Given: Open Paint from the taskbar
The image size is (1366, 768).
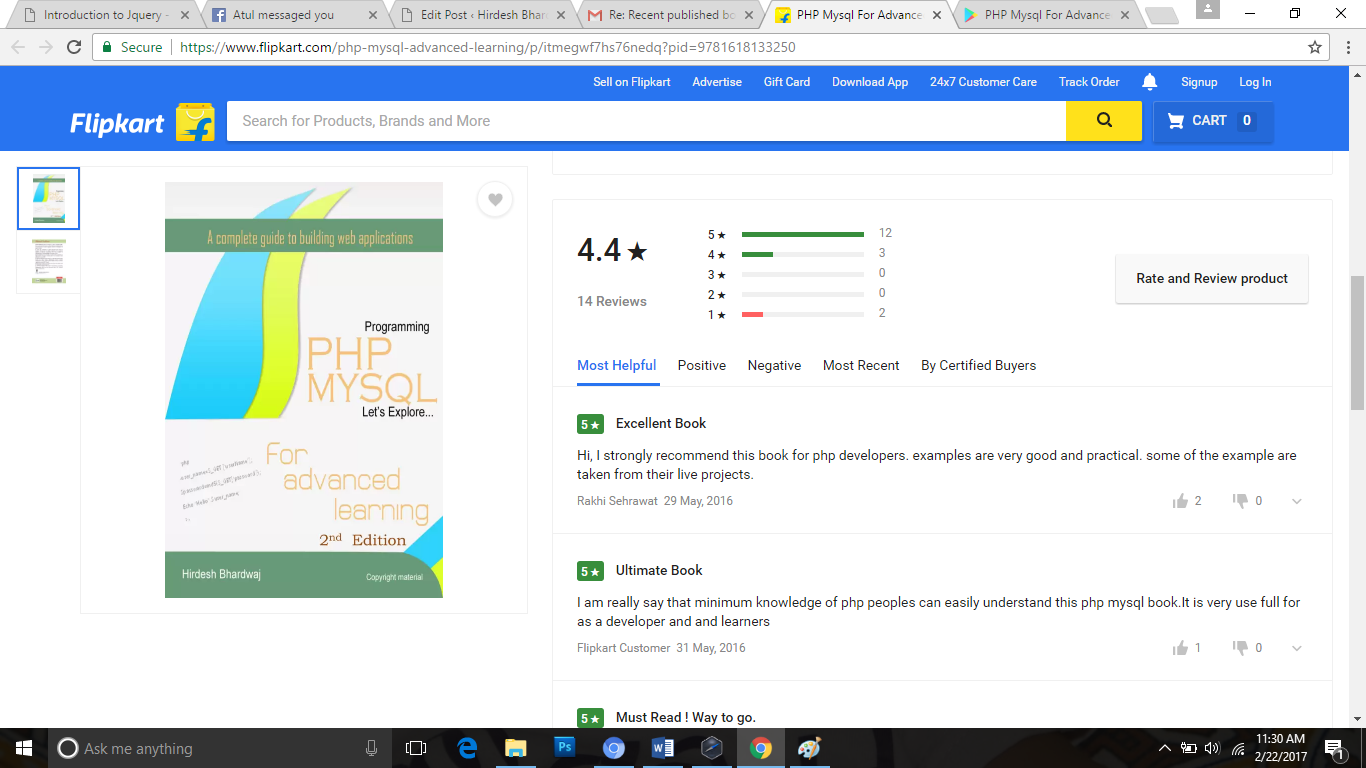Looking at the screenshot, I should click(809, 748).
